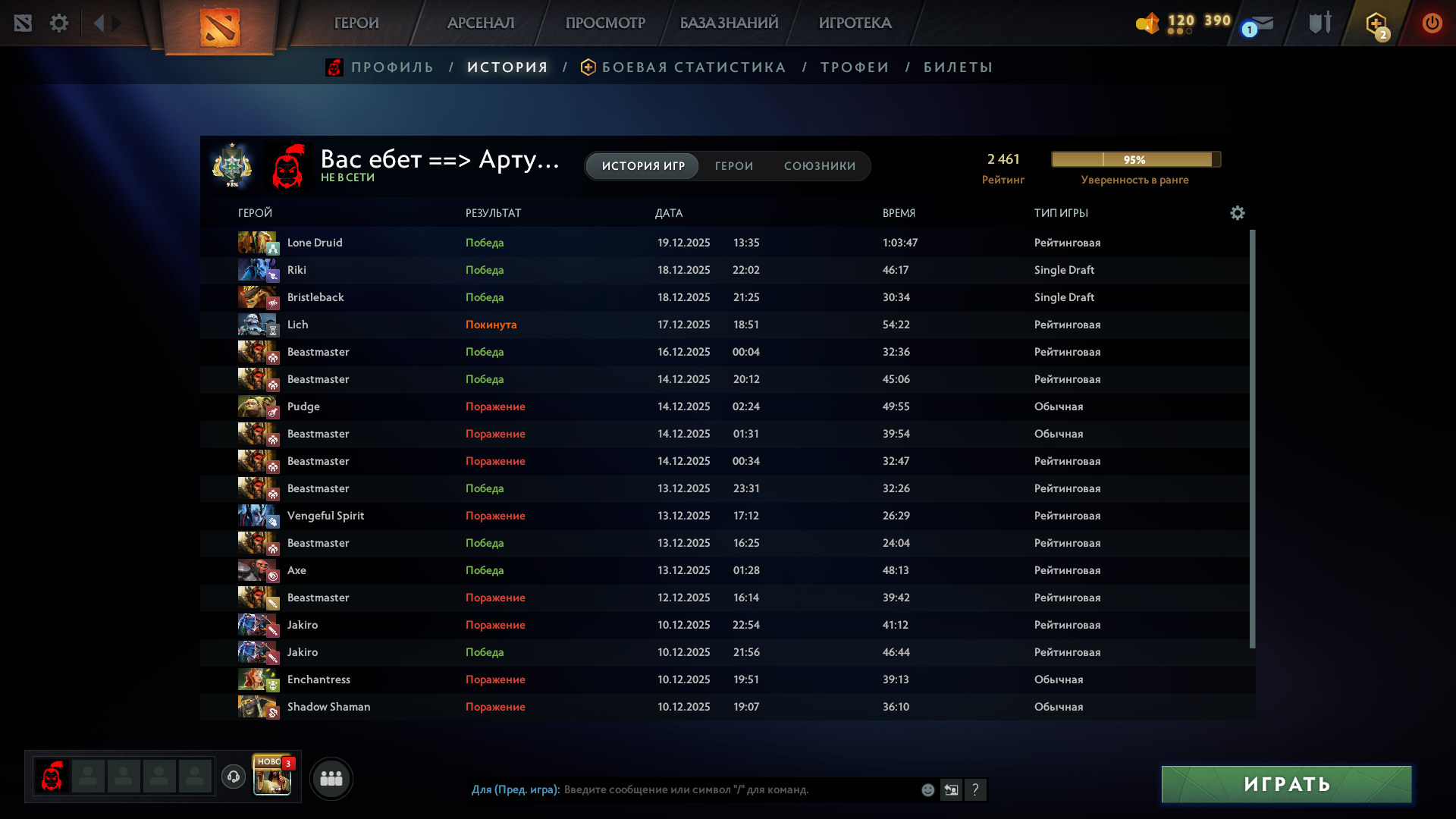Click Single Draft in the Riki row
Image resolution: width=1456 pixels, height=819 pixels.
[x=1064, y=270]
